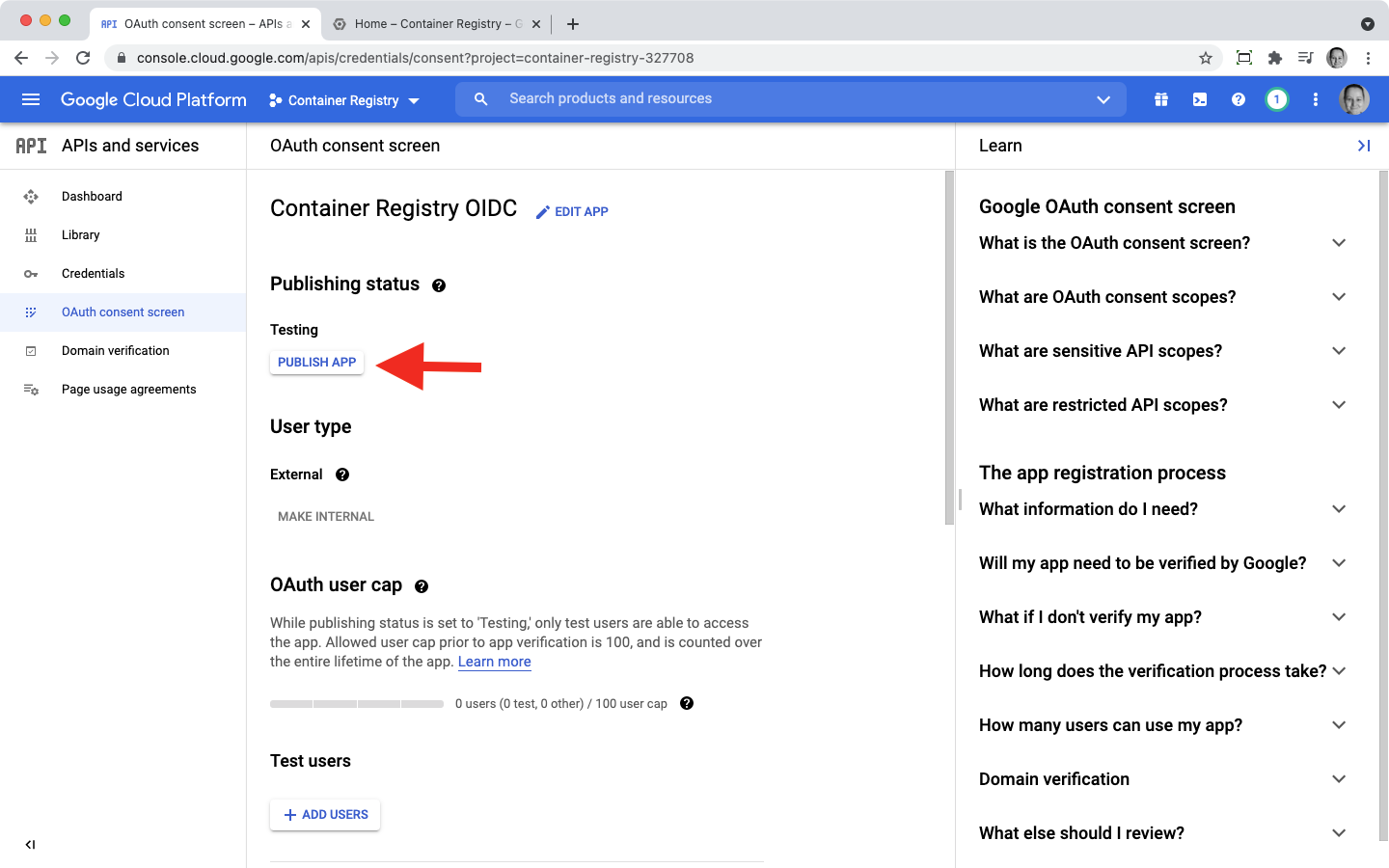Click the help icon beside user cap count
The image size is (1389, 868).
coord(687,703)
